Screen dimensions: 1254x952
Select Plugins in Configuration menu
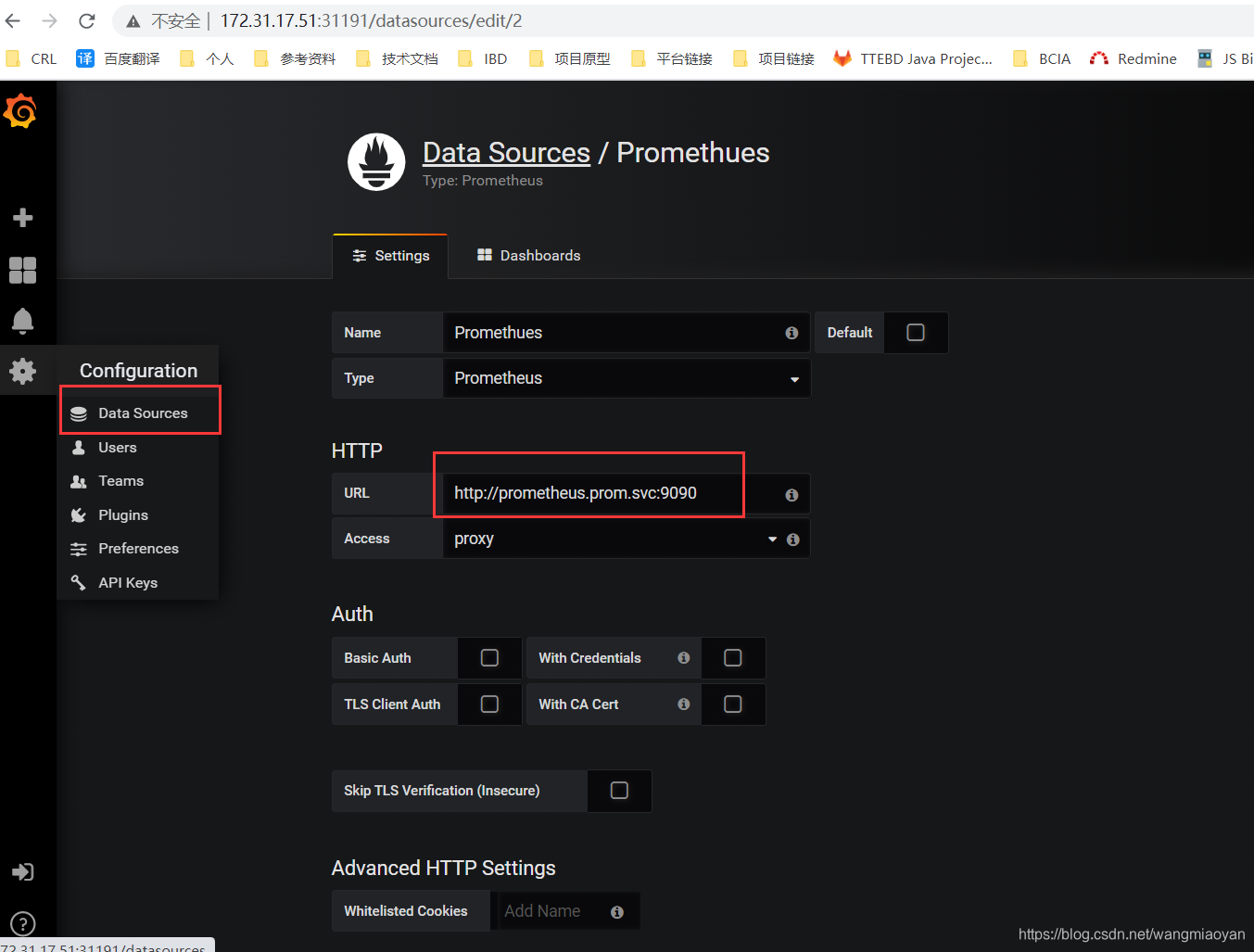[140, 515]
